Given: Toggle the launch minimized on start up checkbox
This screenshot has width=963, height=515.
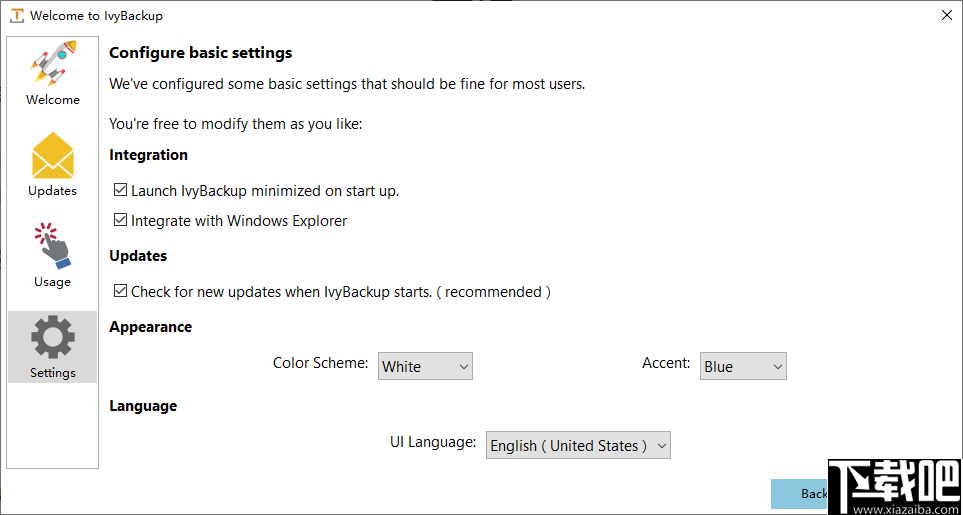Looking at the screenshot, I should 121,190.
